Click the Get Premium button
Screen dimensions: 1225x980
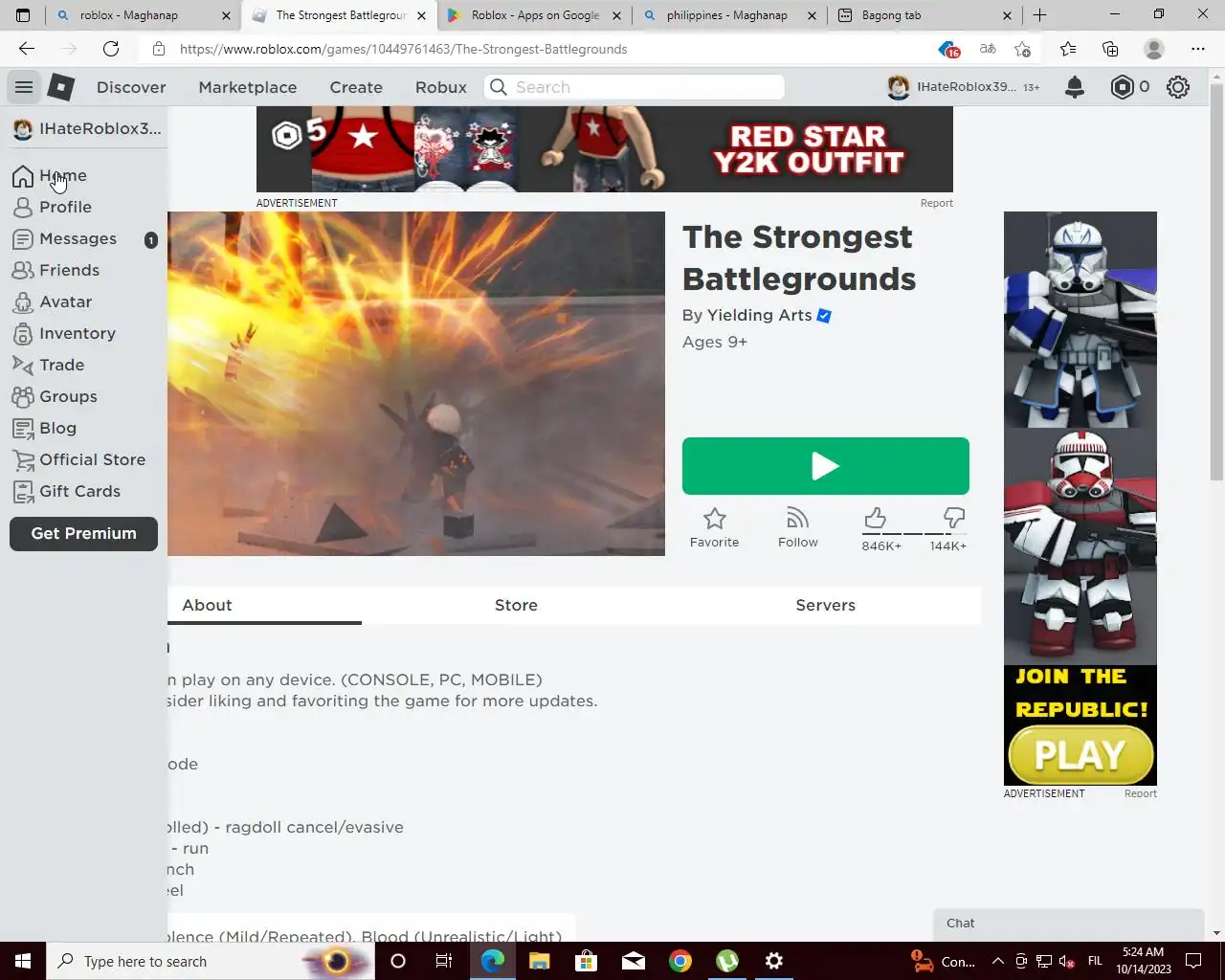pos(83,534)
